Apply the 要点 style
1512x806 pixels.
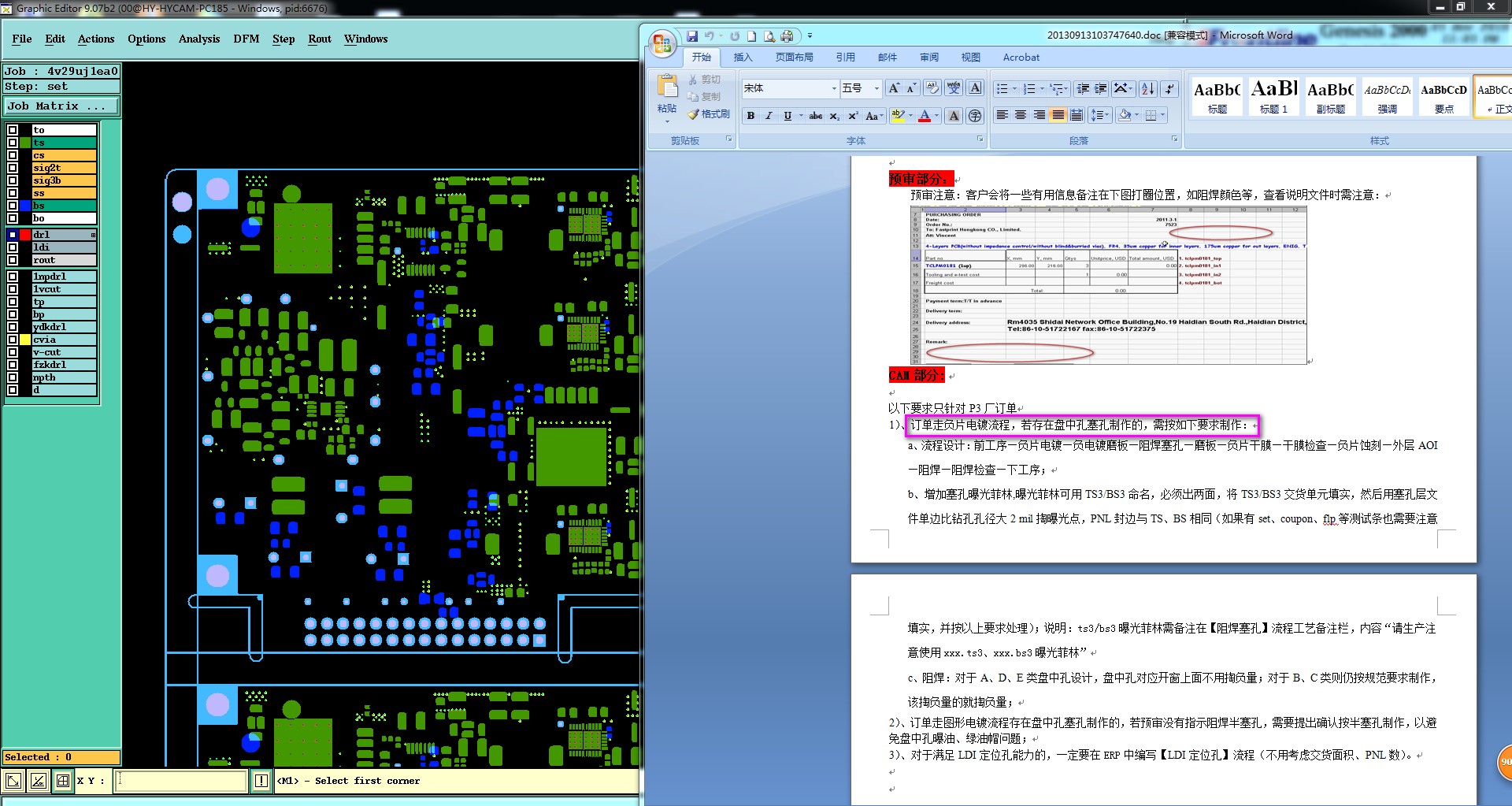point(1444,97)
